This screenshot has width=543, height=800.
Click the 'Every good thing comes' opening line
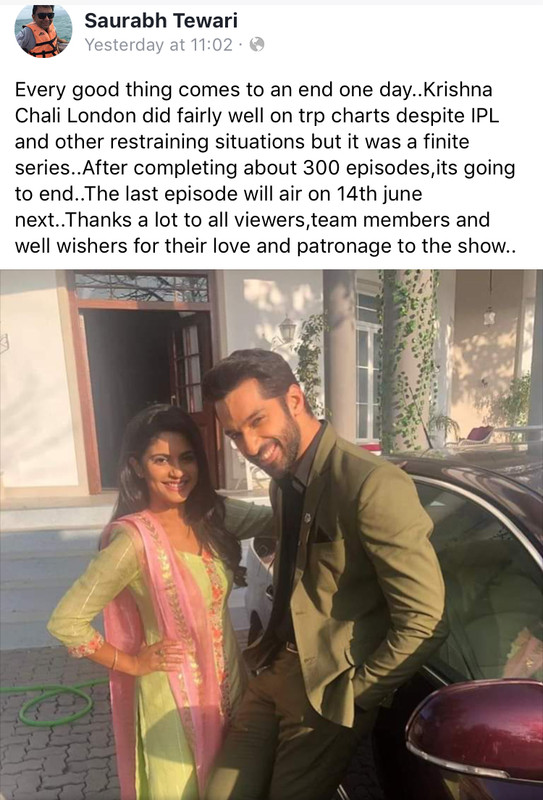pos(254,90)
